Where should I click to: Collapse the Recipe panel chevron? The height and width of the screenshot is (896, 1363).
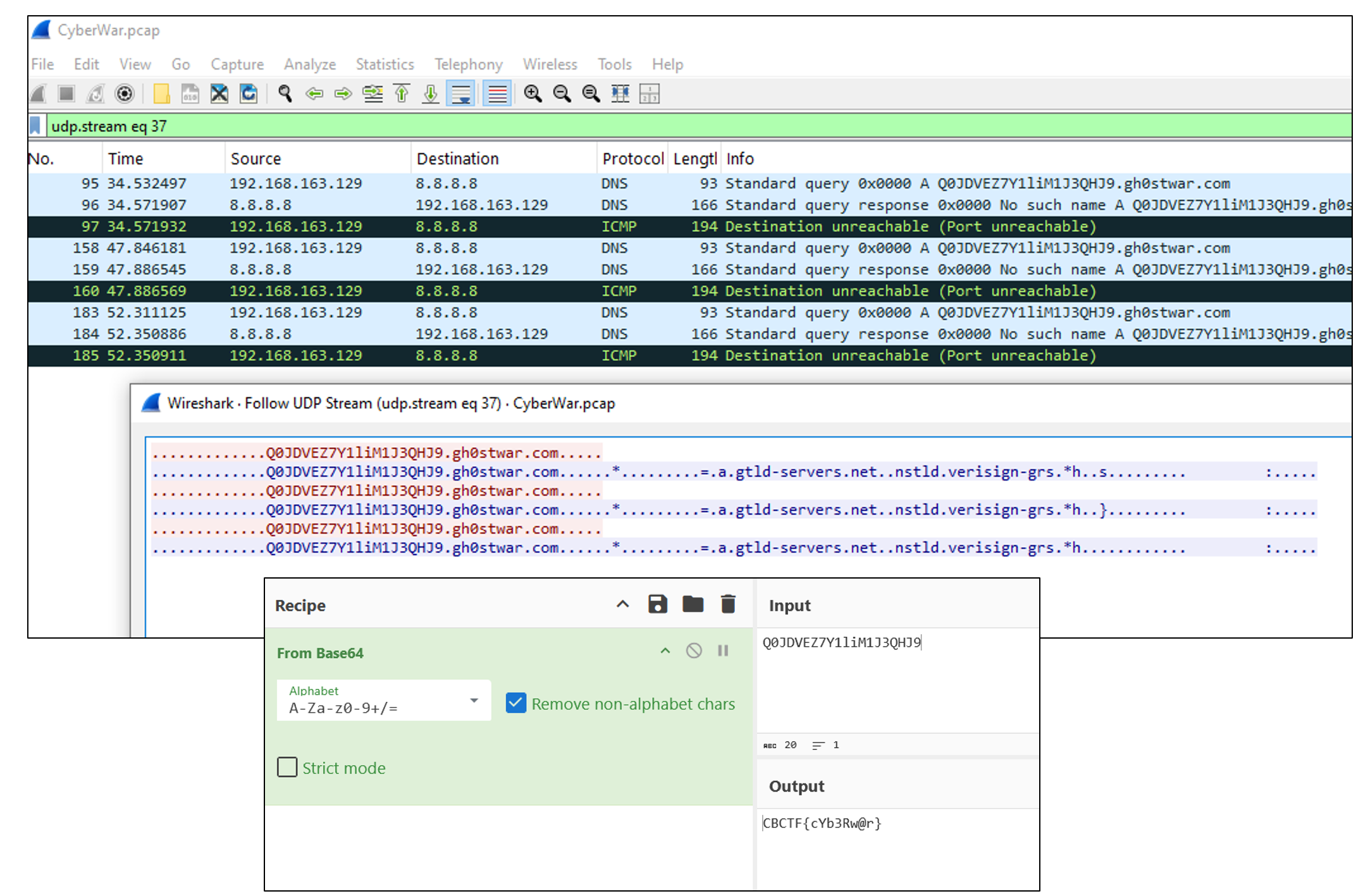pos(622,604)
